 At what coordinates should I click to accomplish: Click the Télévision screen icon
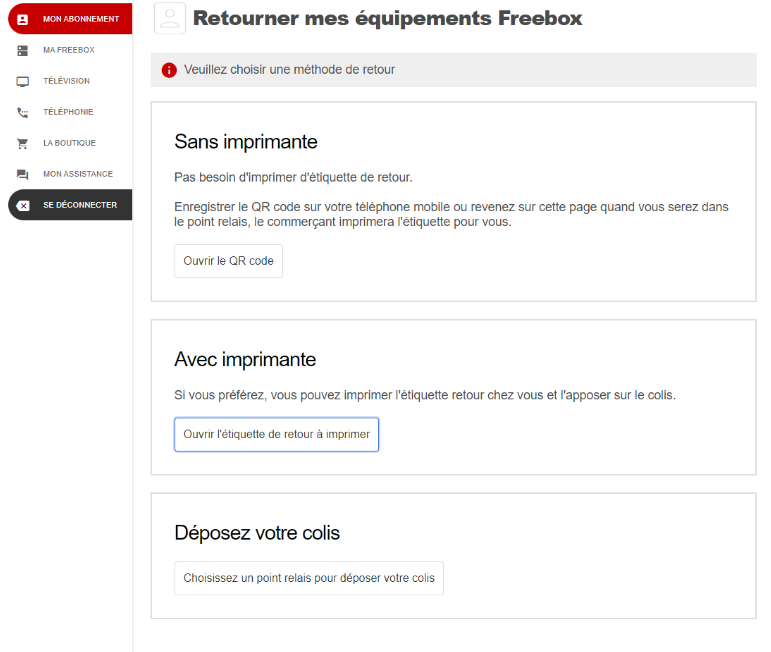(23, 81)
